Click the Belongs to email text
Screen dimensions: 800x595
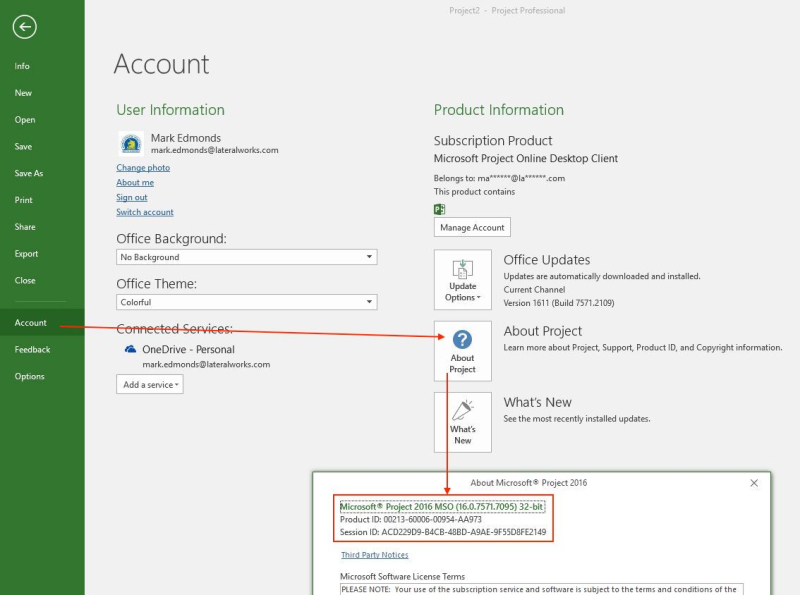[x=499, y=178]
